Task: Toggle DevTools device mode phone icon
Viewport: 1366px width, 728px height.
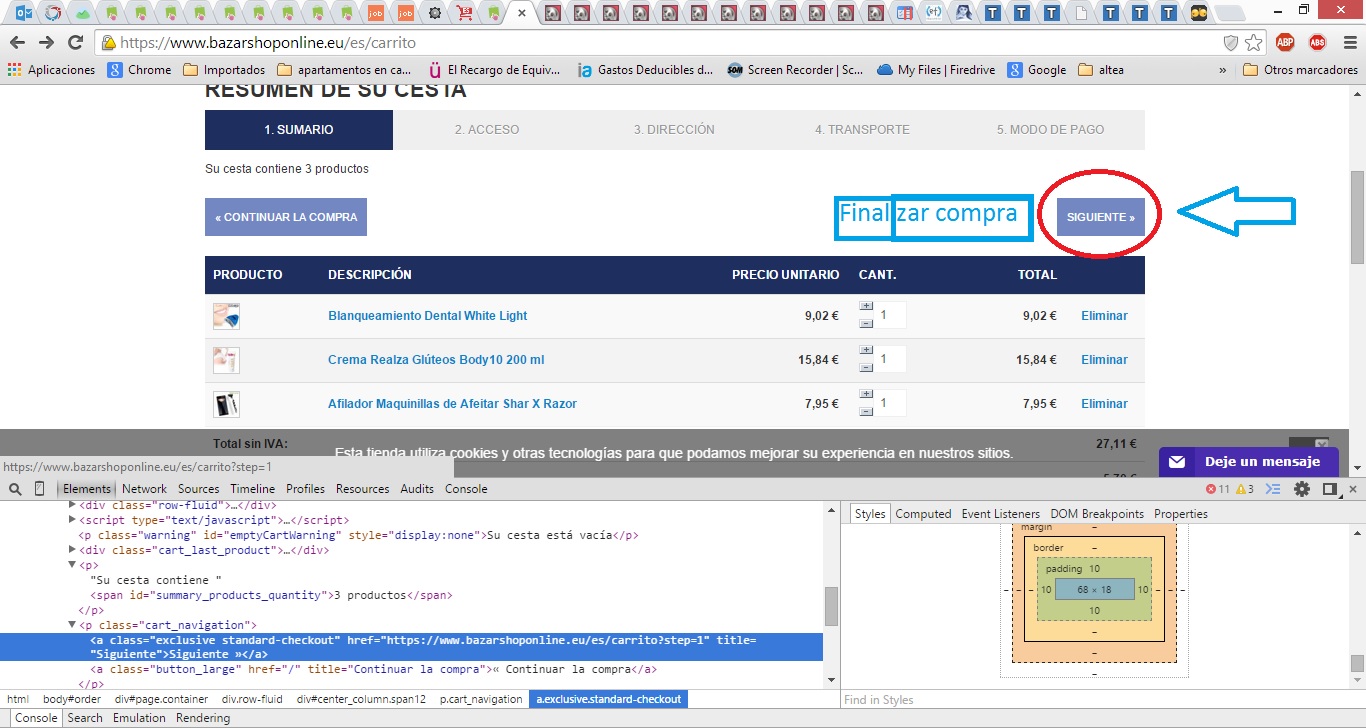Action: point(39,489)
